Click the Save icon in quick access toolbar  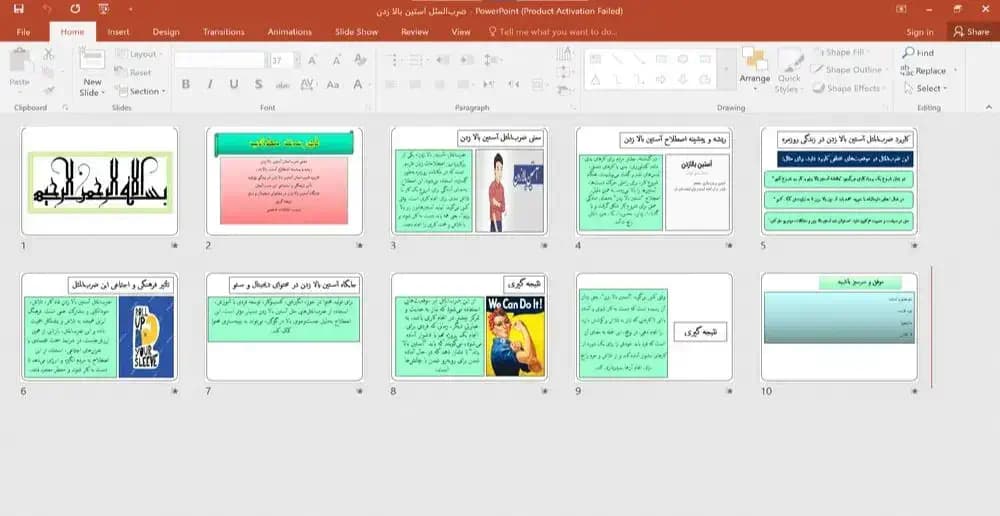tap(18, 9)
